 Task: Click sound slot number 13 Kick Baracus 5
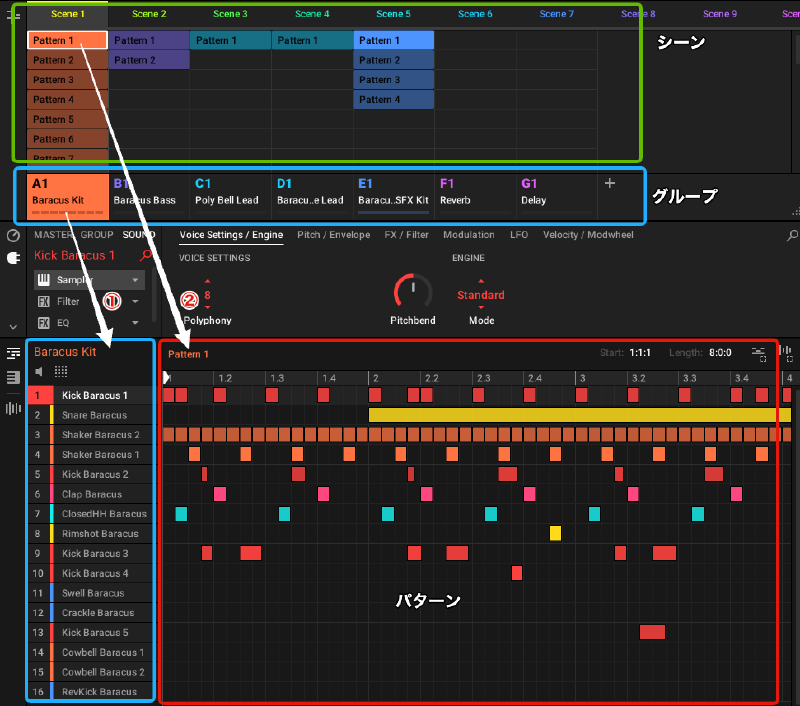[x=38, y=633]
